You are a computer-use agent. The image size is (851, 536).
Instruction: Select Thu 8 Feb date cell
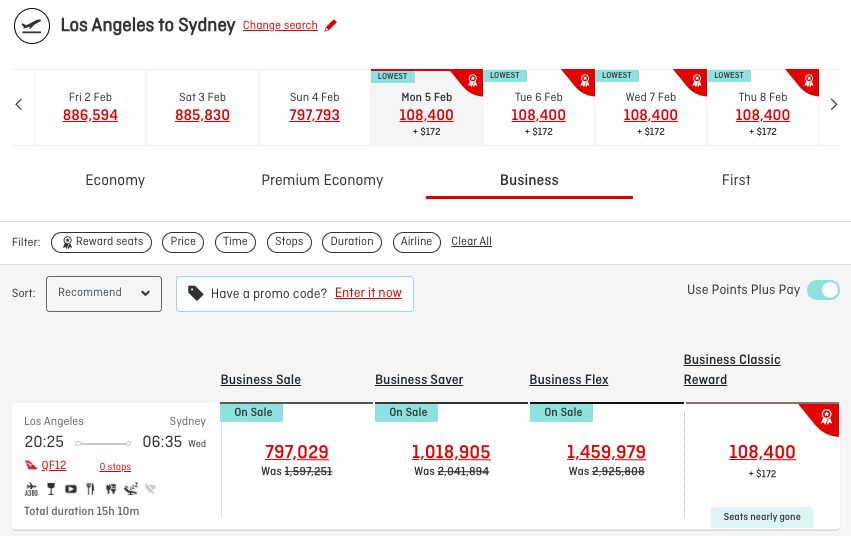tap(763, 107)
